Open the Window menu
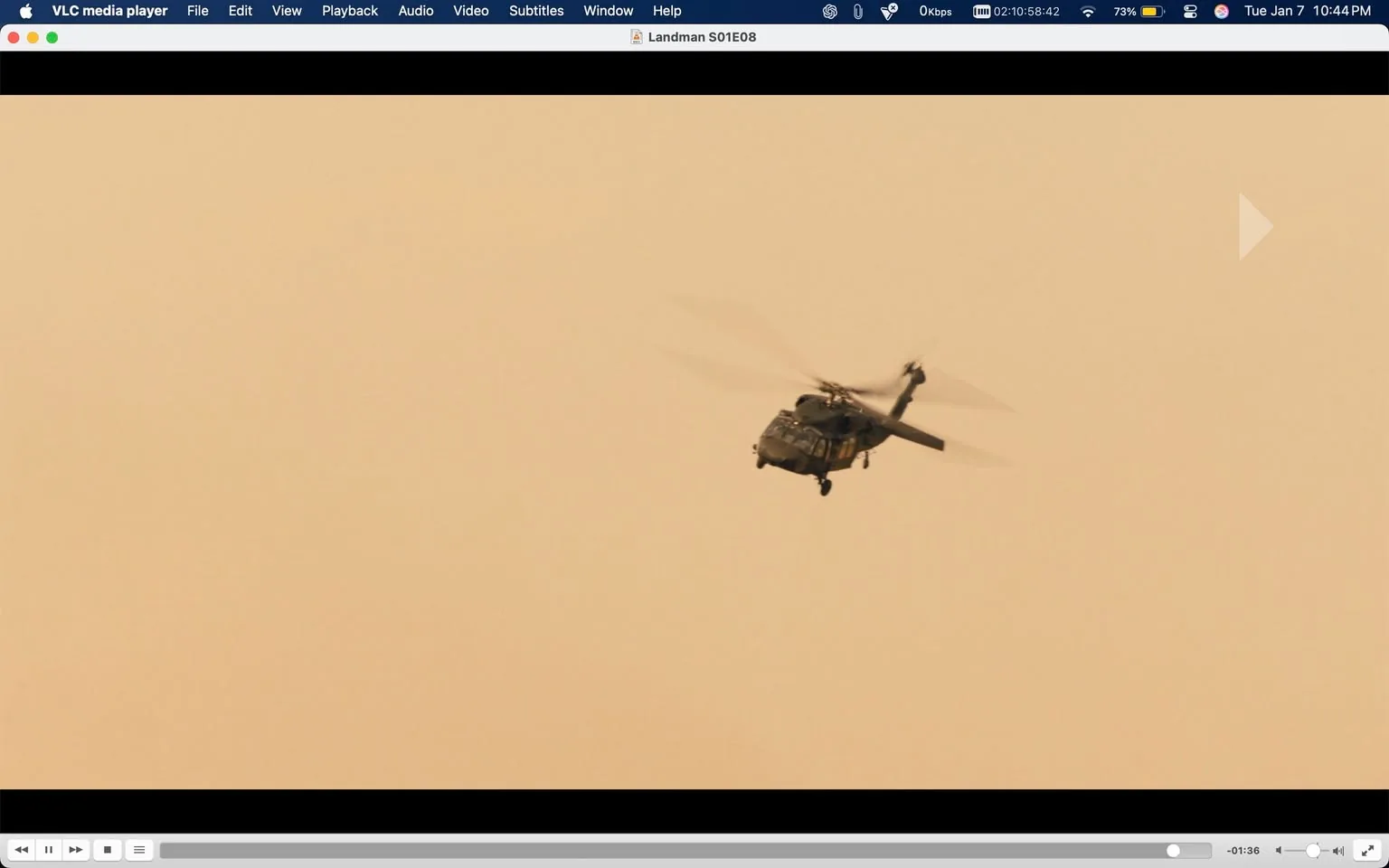Screen dimensions: 1389x868 click(x=608, y=11)
